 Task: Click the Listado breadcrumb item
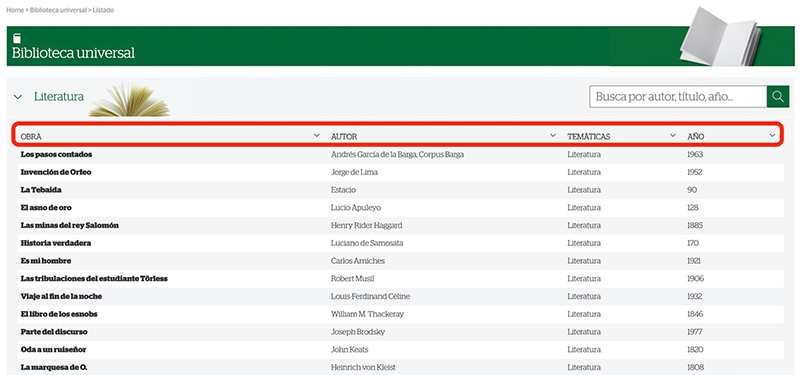coord(104,10)
